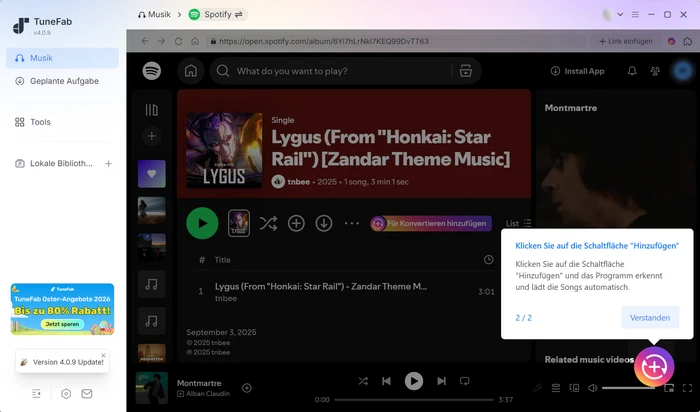
Task: Click the Spotify URL address field
Action: tap(395, 41)
